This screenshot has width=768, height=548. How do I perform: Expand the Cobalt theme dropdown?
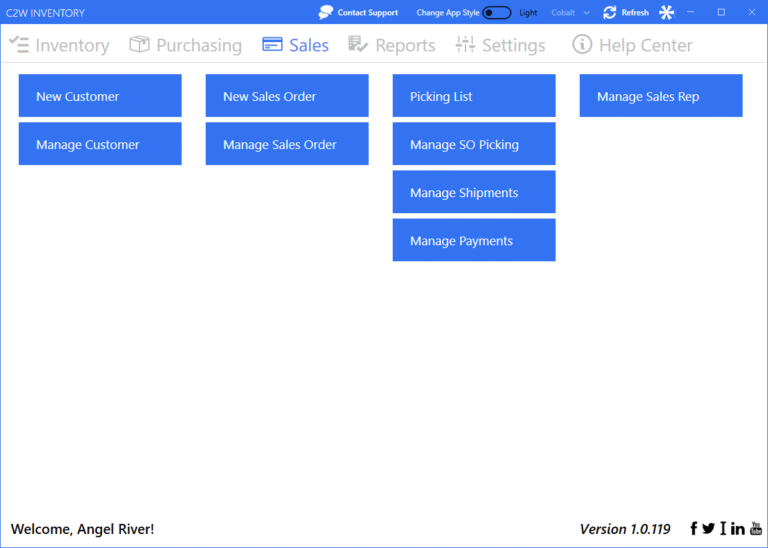[570, 13]
